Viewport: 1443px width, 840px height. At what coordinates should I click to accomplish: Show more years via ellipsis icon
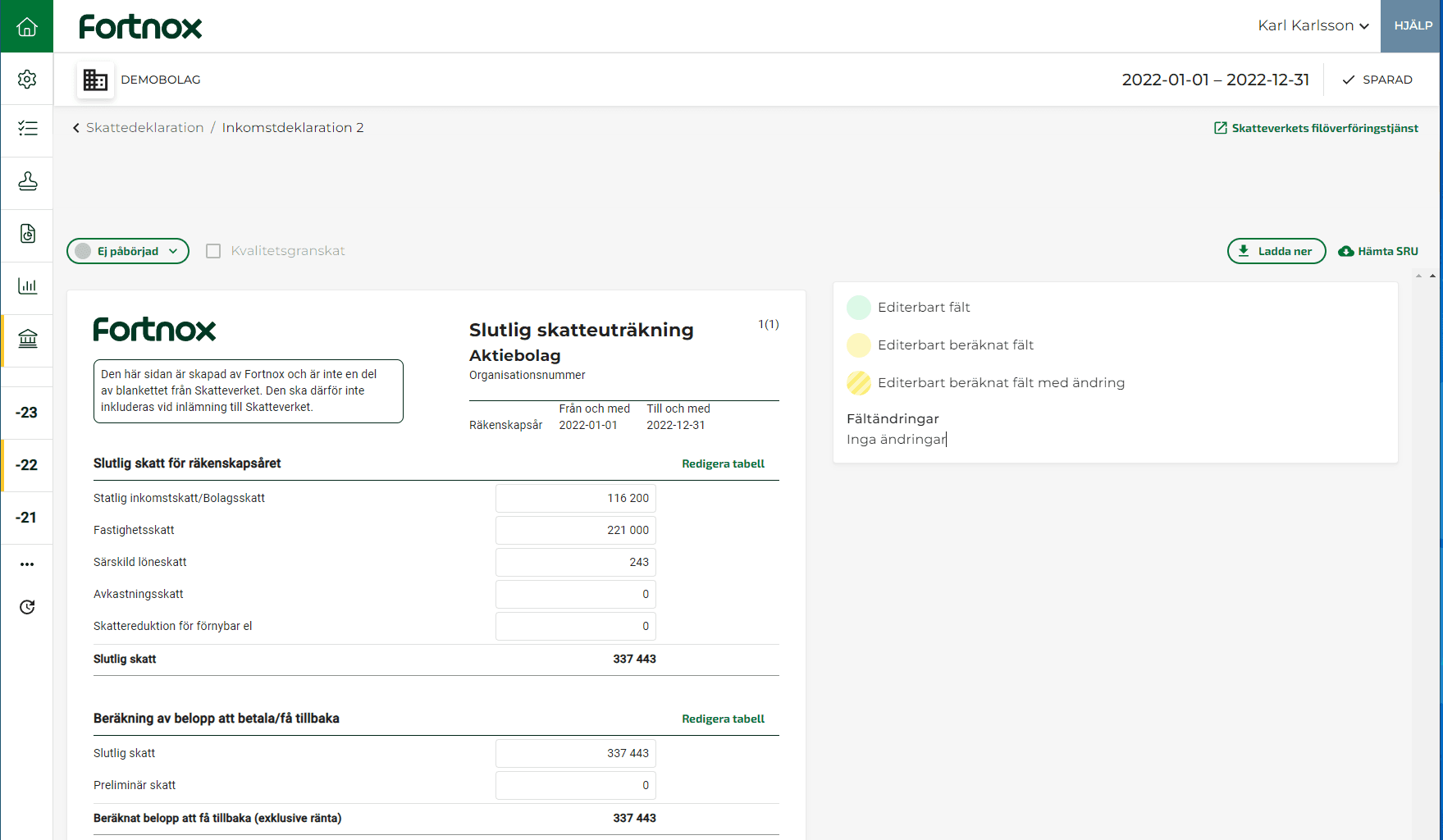27,564
